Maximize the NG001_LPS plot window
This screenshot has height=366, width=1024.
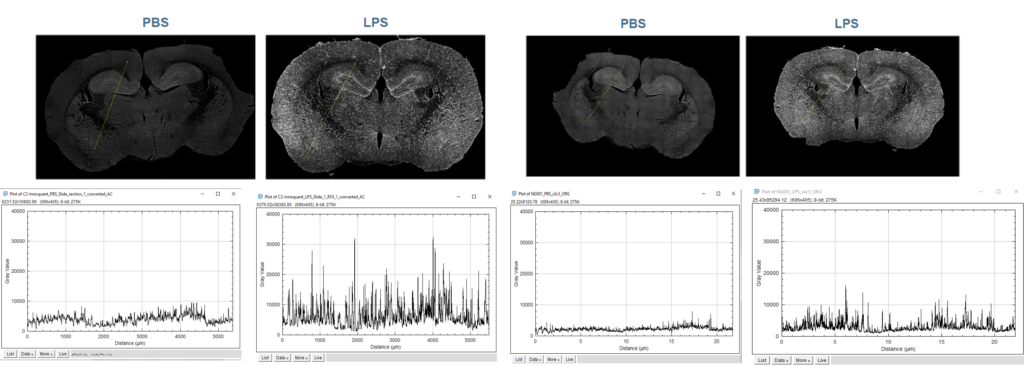click(998, 191)
